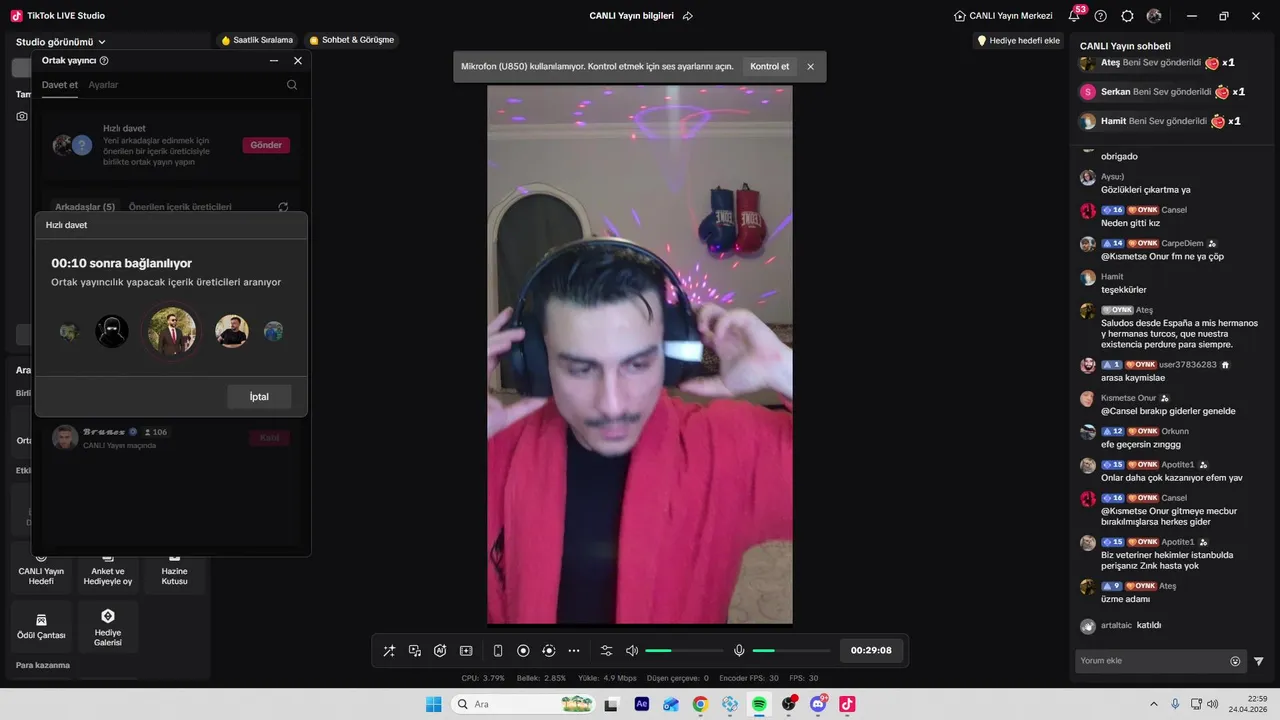Open After Effects from the taskbar
This screenshot has height=720, width=1280.
642,704
